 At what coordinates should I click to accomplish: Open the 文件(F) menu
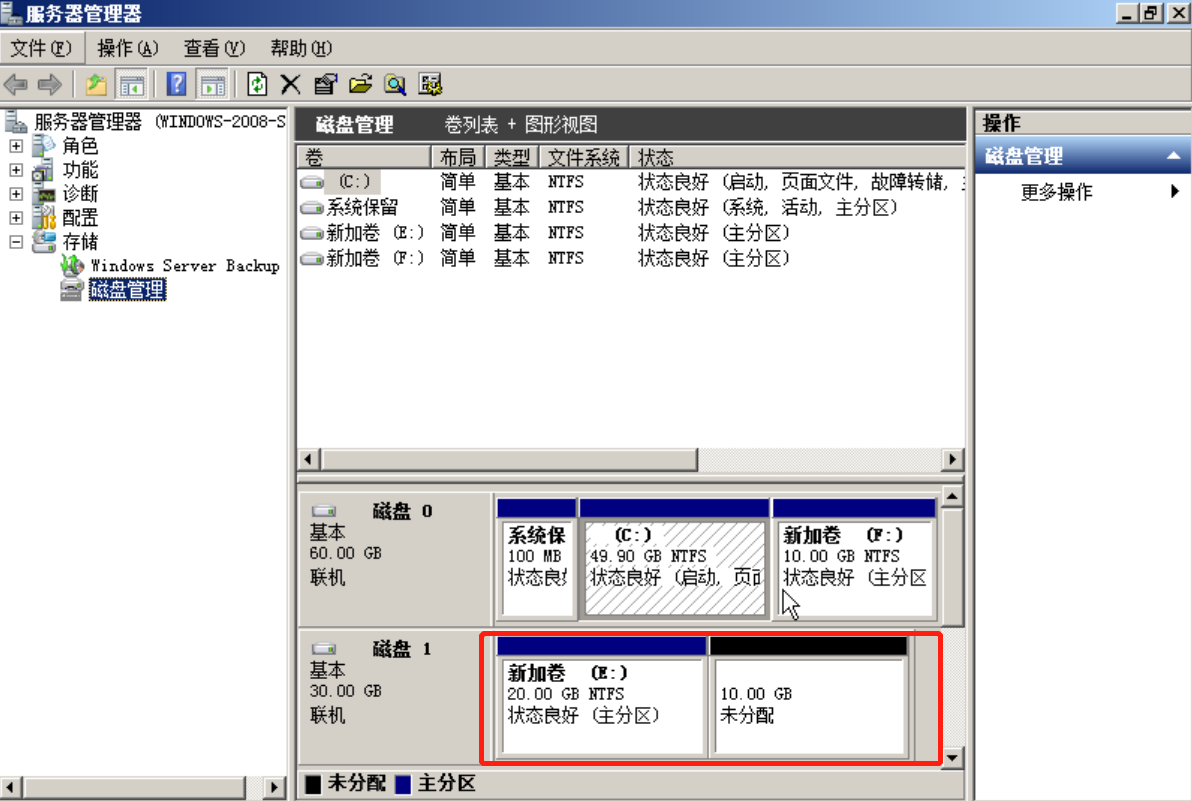[41, 49]
